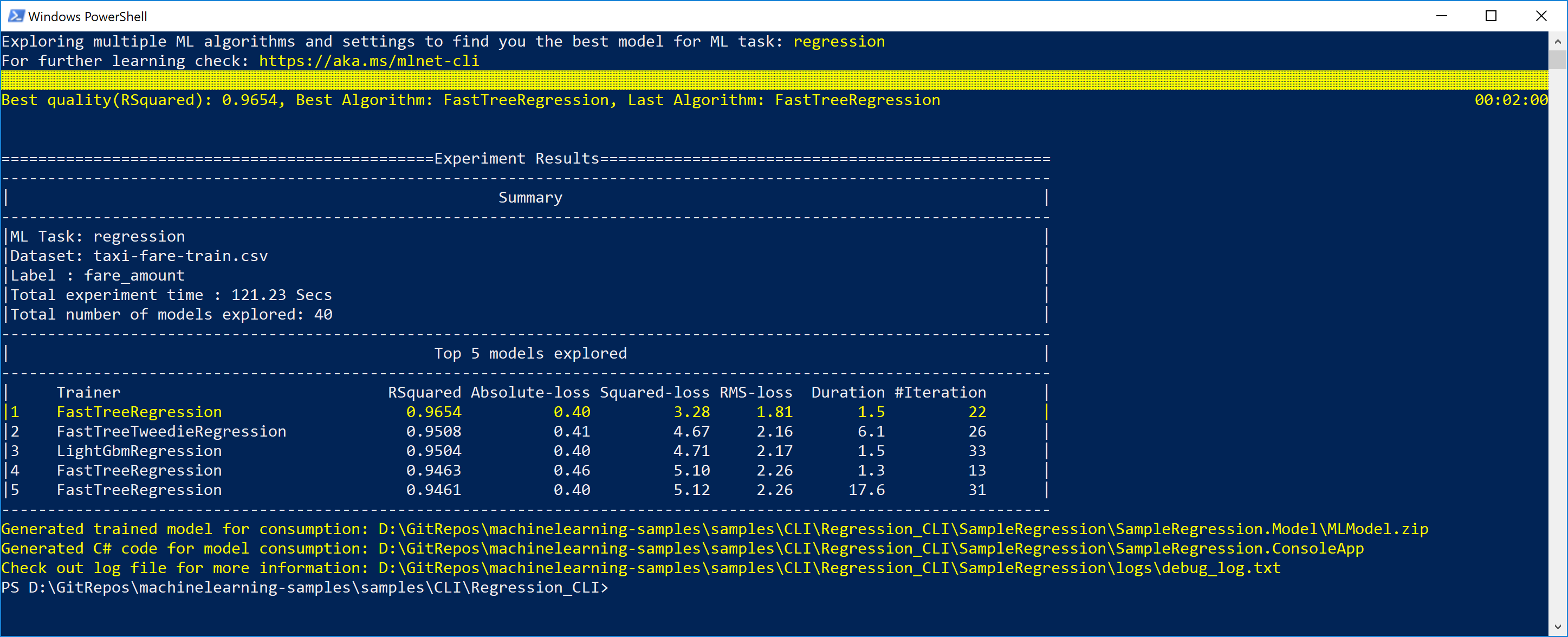Click Total number of models explored: 40
Screen dimensions: 1568x637
[x=171, y=315]
